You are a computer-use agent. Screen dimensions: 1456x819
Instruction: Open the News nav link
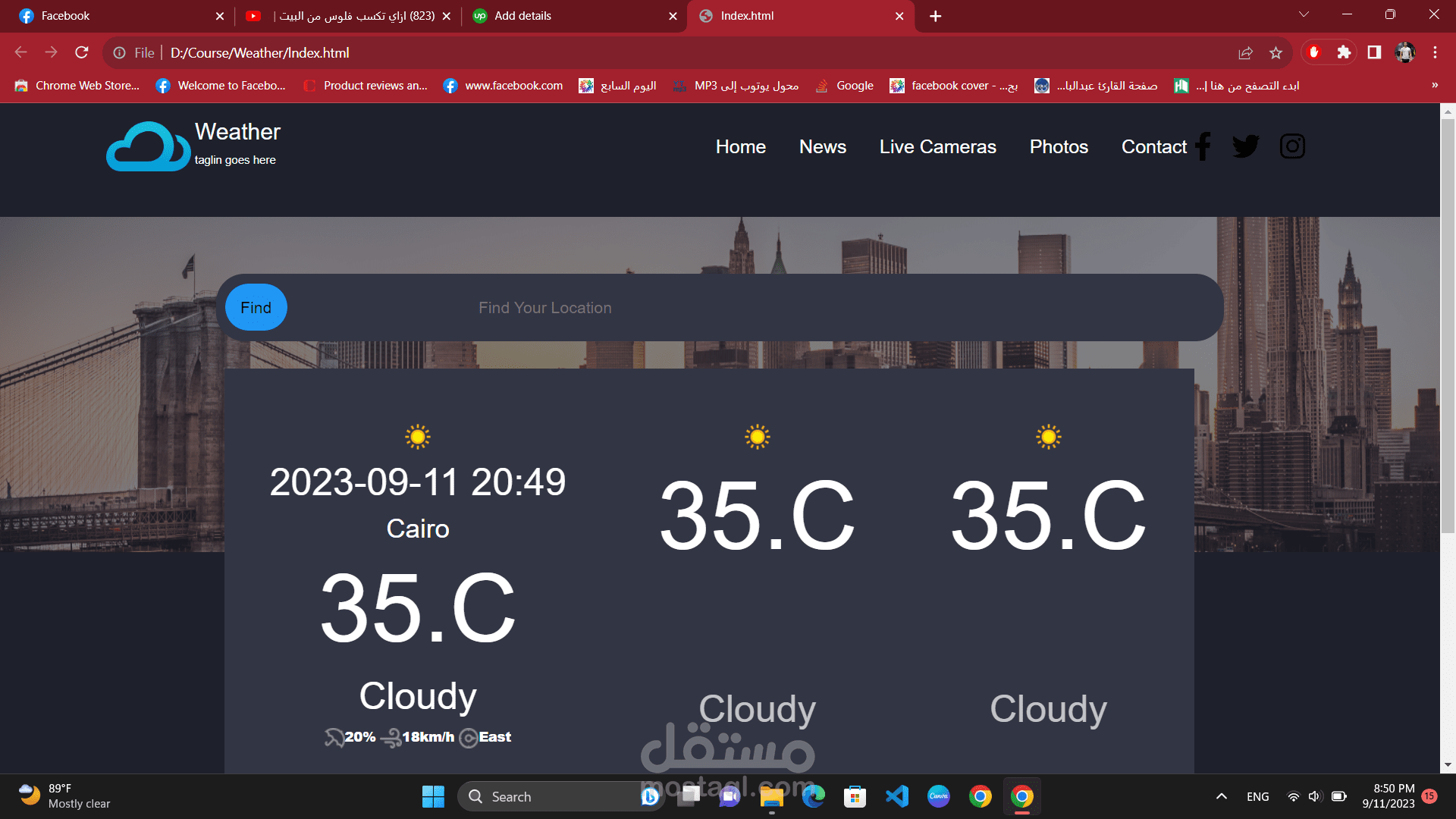(x=823, y=146)
